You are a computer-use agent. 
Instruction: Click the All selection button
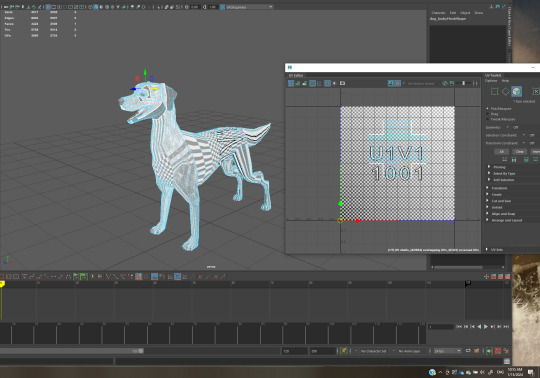tap(502, 151)
